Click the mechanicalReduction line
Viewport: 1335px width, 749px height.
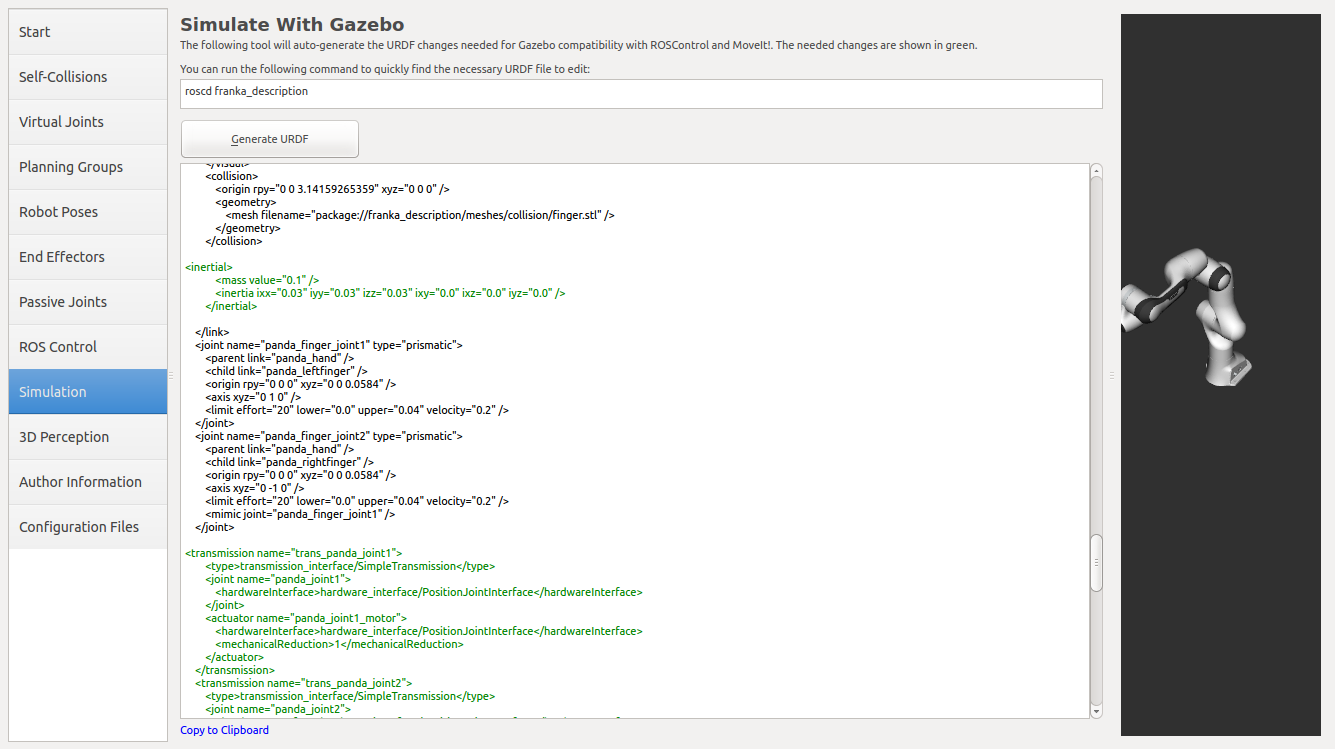(x=339, y=644)
